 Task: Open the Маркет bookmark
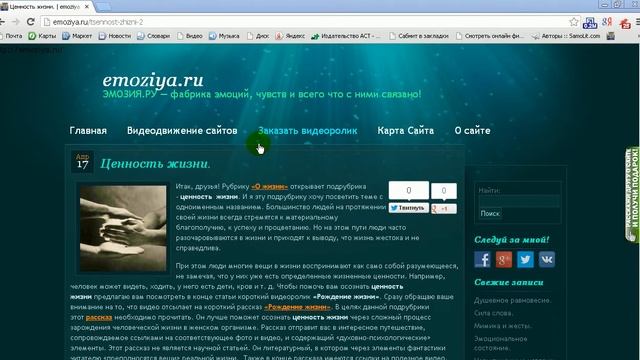click(77, 36)
